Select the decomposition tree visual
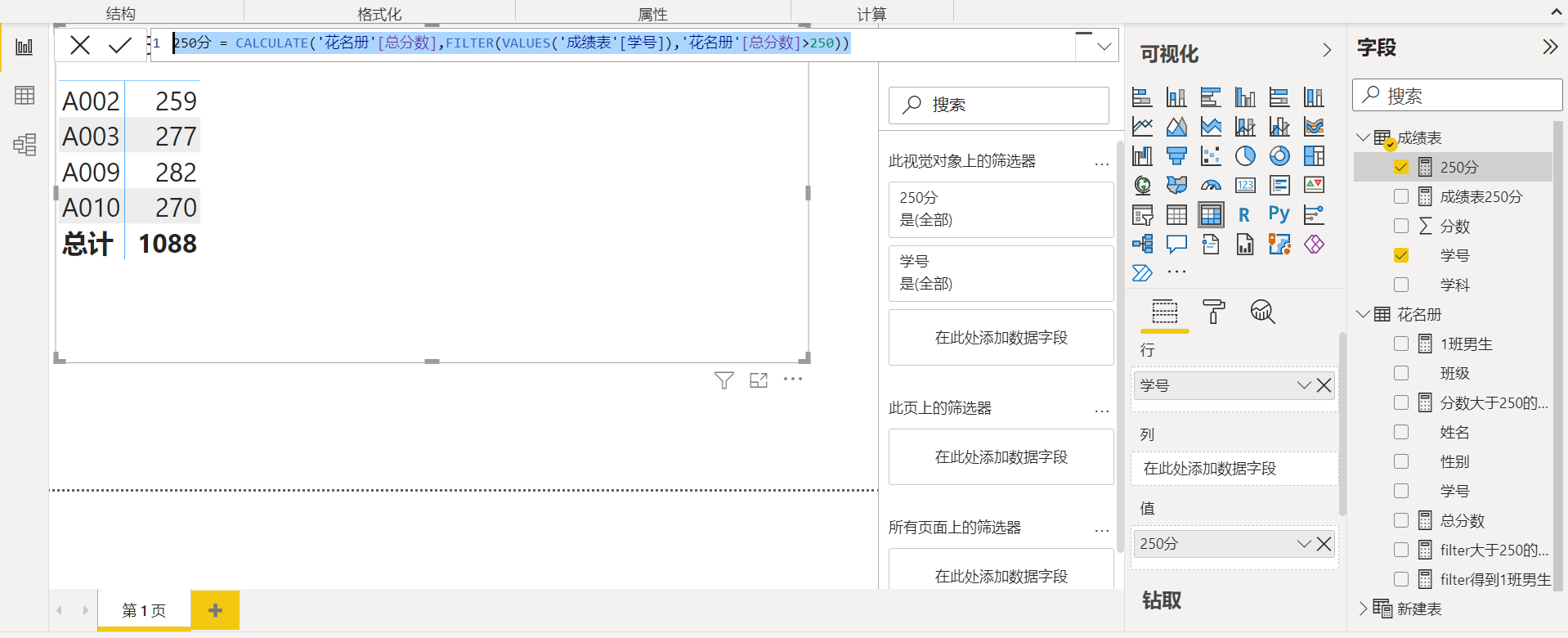 click(1142, 244)
